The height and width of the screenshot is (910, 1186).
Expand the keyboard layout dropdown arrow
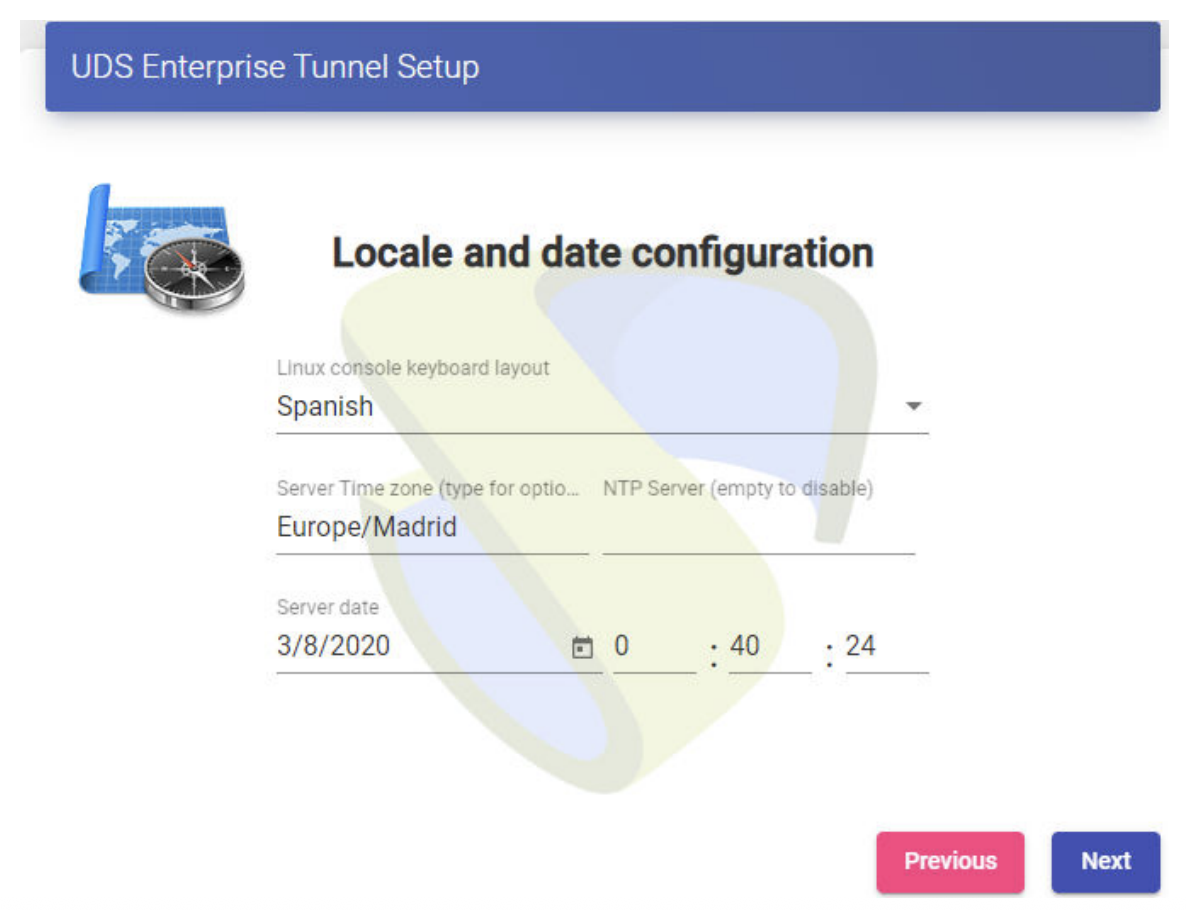pyautogui.click(x=912, y=407)
